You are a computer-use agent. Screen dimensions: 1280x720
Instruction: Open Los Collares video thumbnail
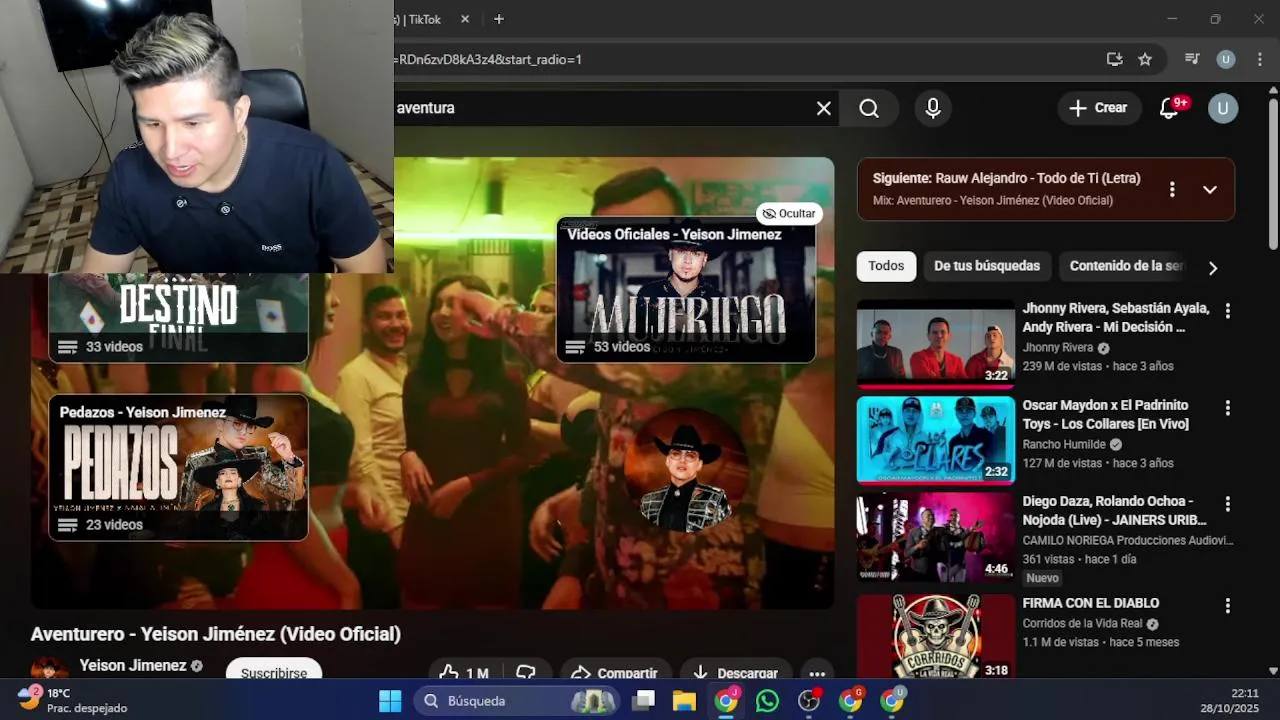click(x=936, y=440)
